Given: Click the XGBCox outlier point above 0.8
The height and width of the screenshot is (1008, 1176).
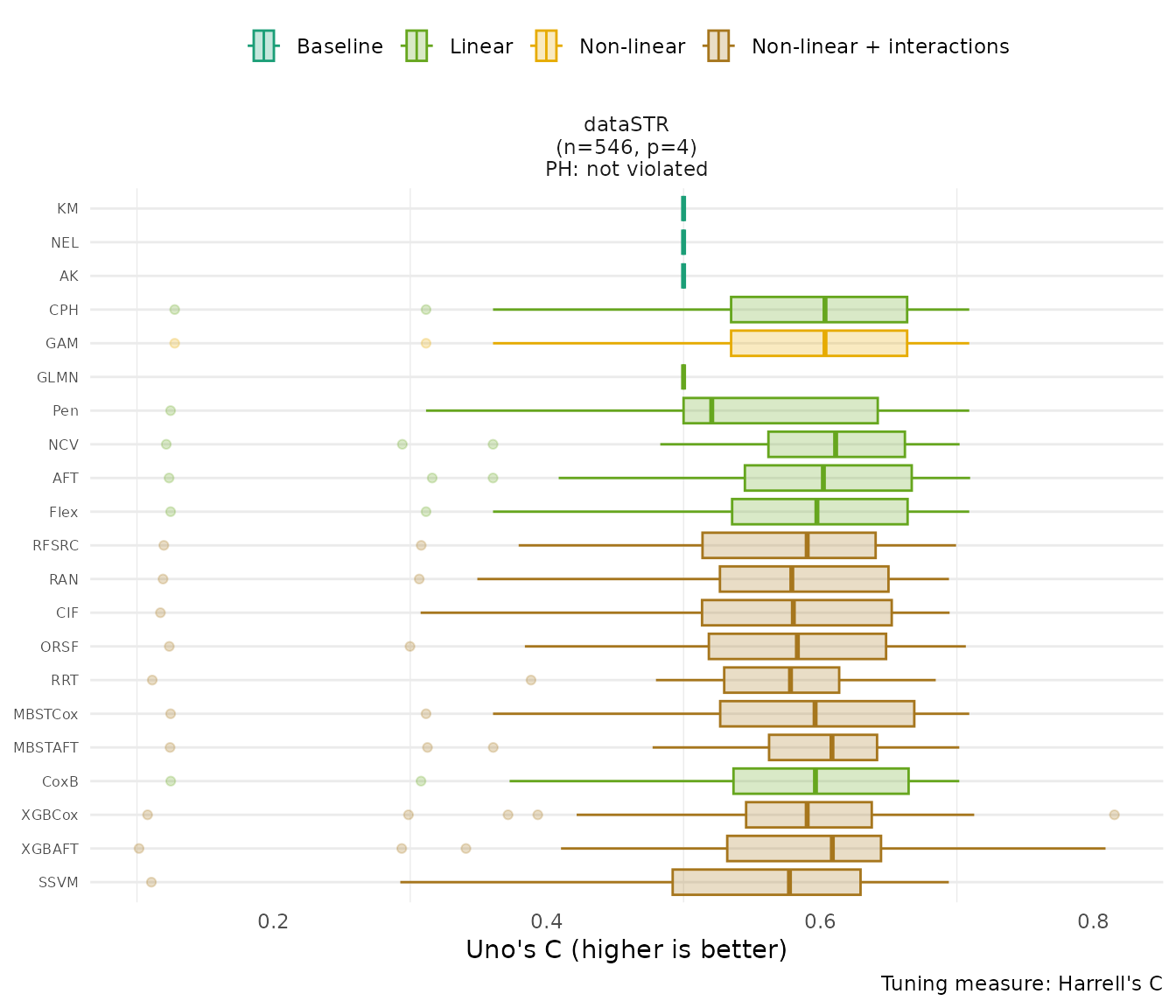Looking at the screenshot, I should point(1114,815).
